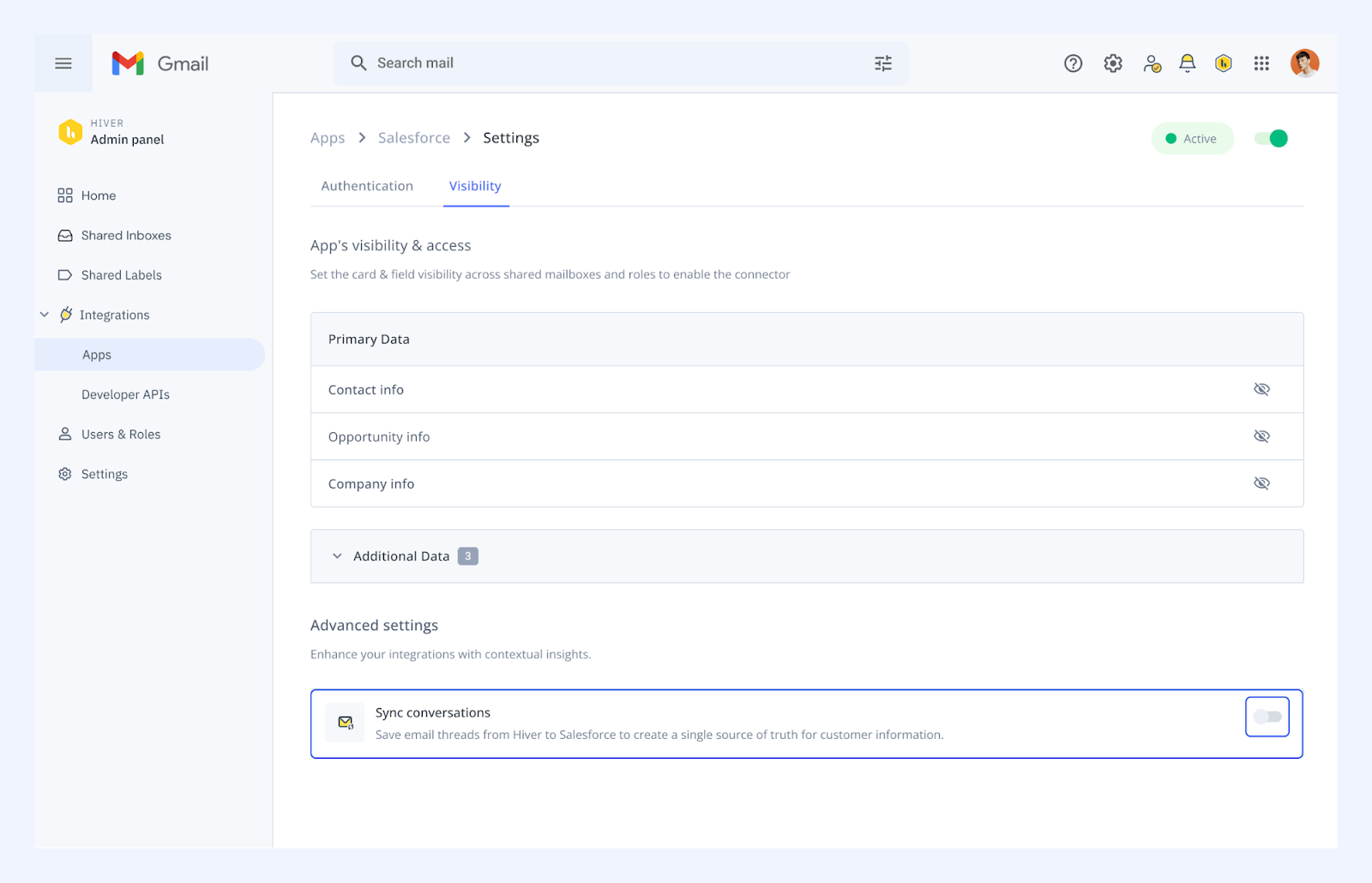Click the user status check icon

[1152, 63]
